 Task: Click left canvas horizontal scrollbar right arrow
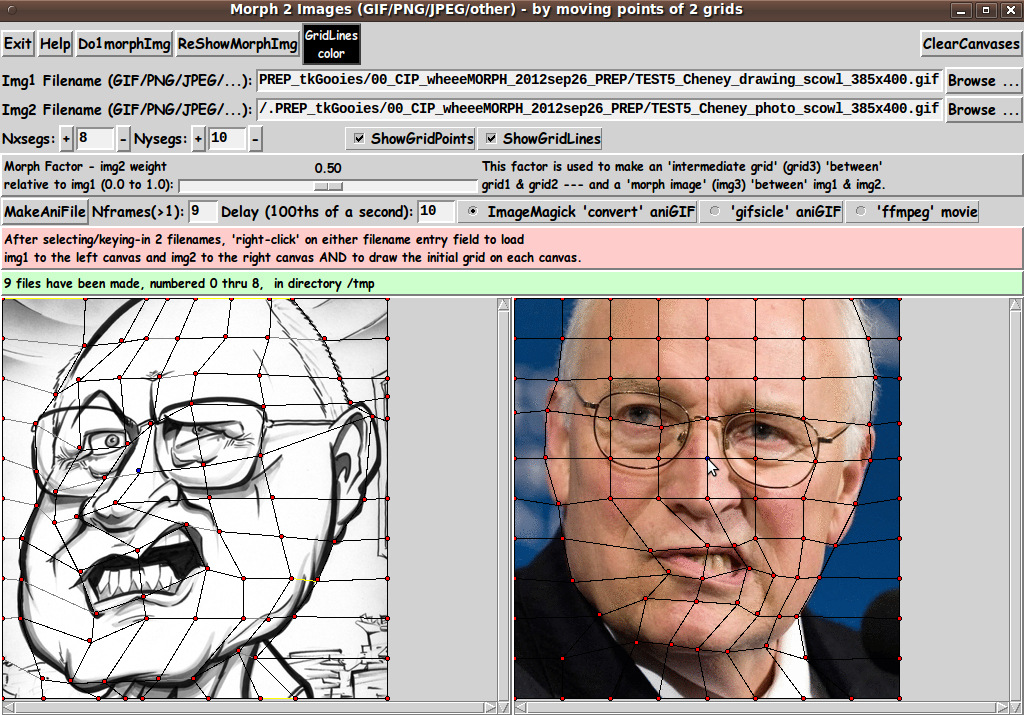point(490,707)
